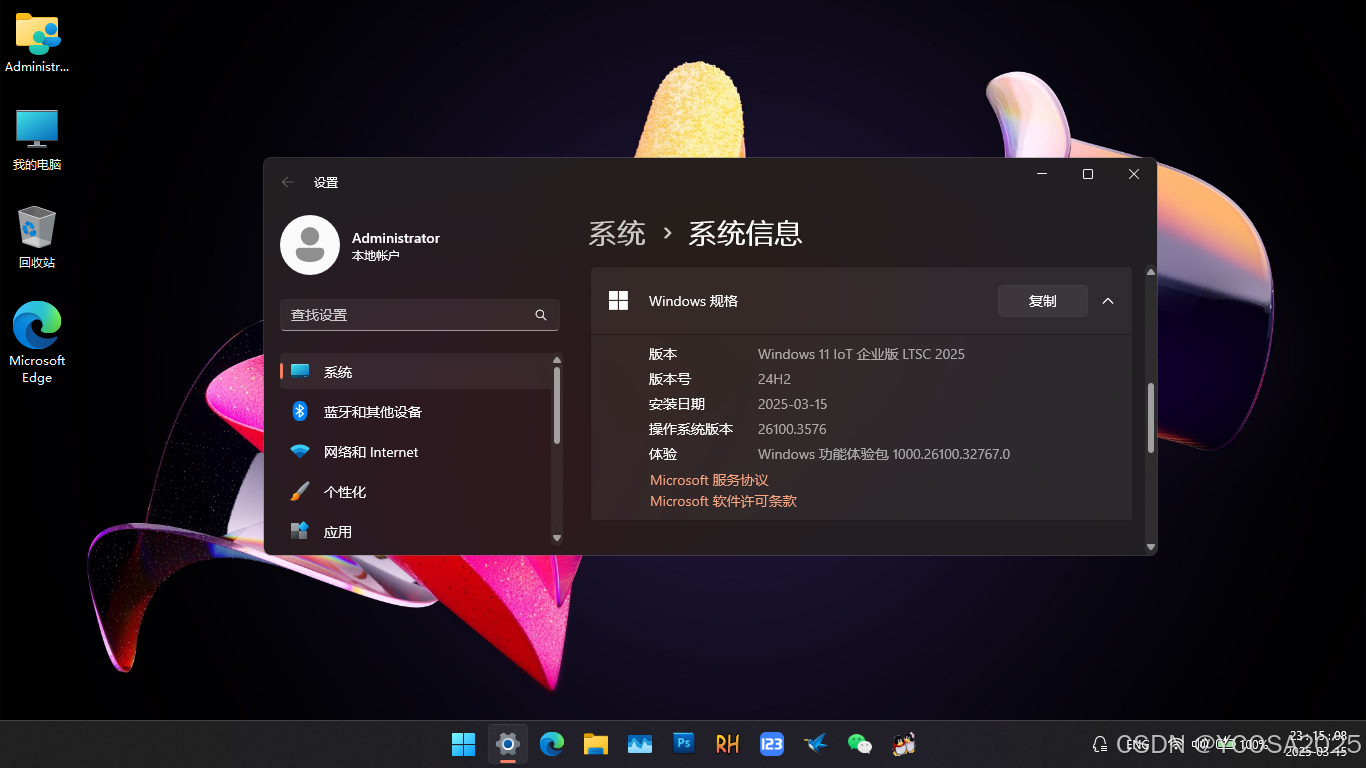
Task: Click the main panel scrollbar thumb
Action: click(x=1151, y=418)
